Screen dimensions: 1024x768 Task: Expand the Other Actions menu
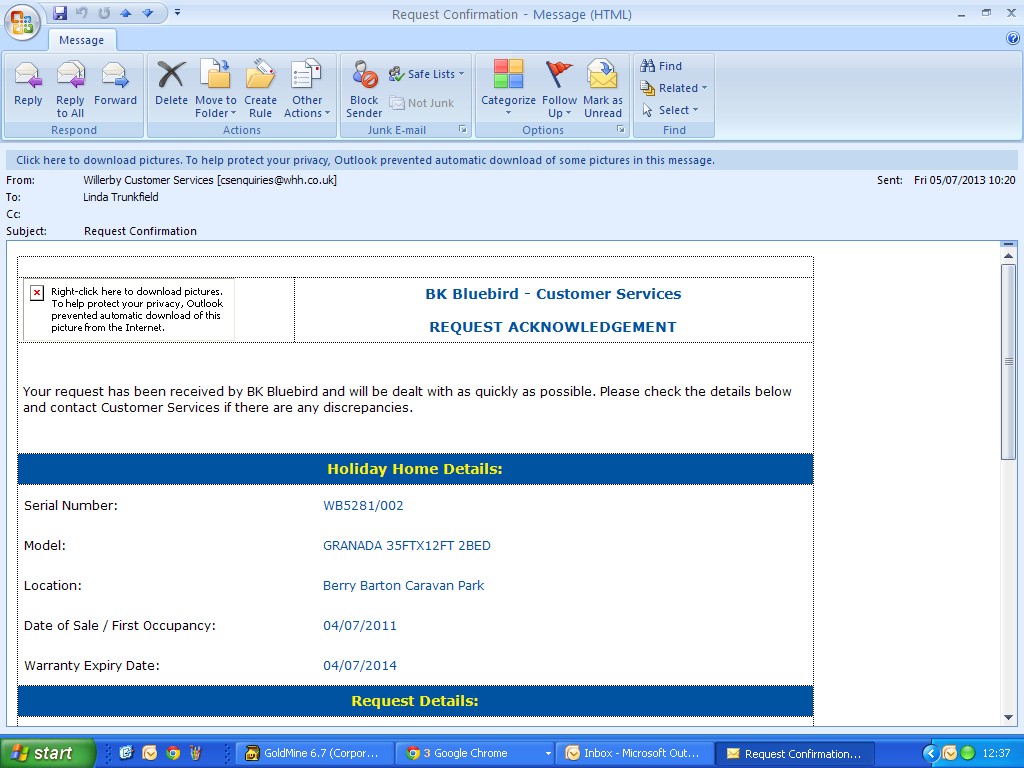pos(306,88)
